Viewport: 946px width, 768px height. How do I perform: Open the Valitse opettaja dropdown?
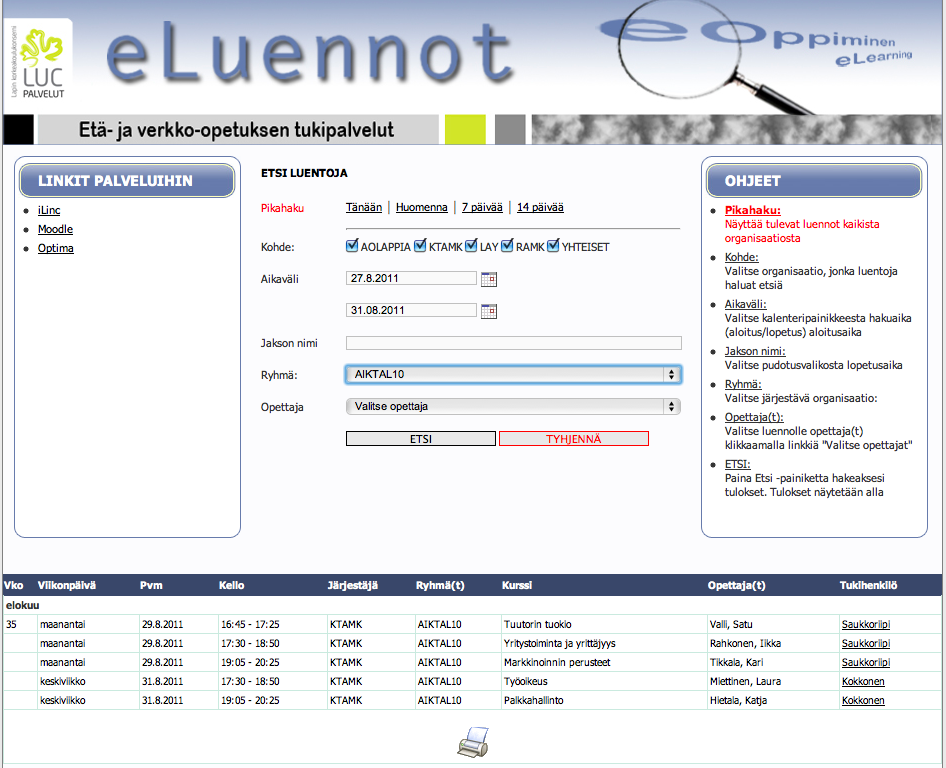click(513, 407)
